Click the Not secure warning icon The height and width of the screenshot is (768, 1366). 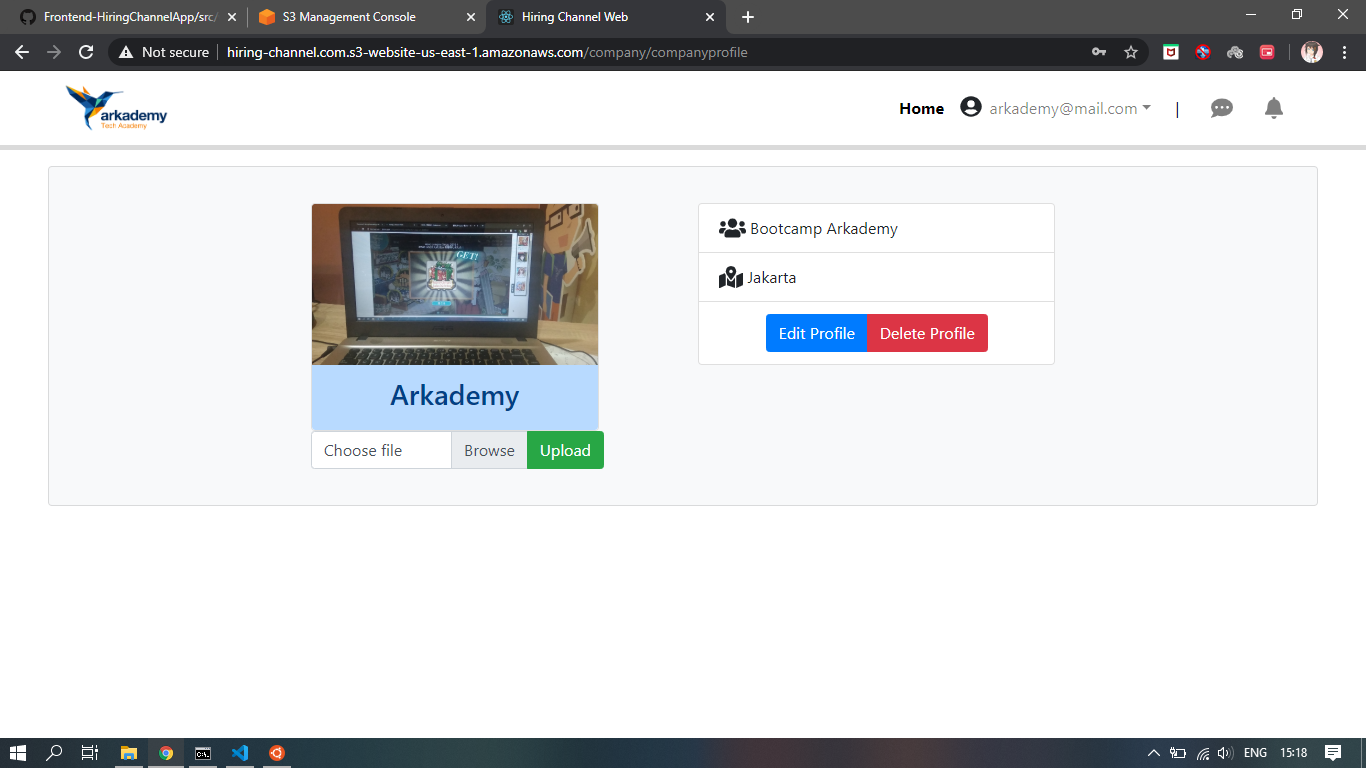tap(126, 52)
